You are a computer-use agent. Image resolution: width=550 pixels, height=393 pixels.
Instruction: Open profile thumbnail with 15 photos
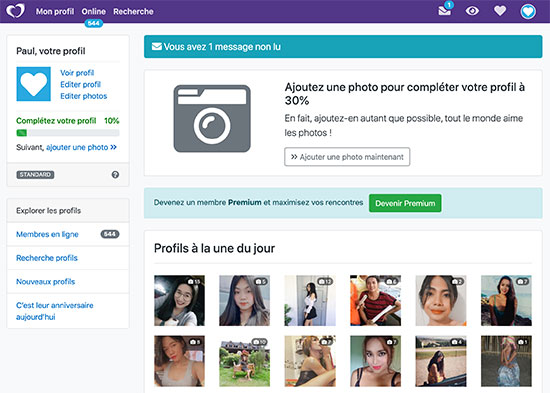179,301
